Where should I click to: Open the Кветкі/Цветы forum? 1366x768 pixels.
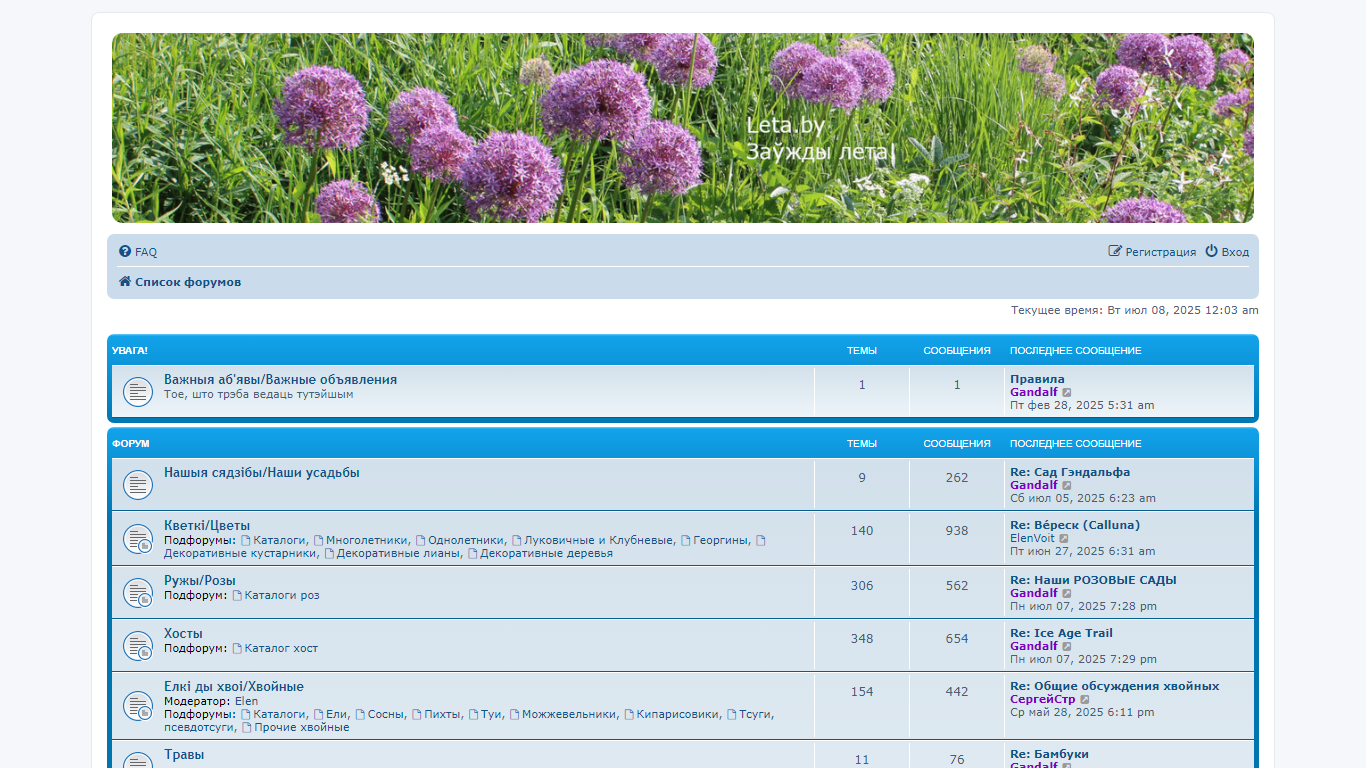click(207, 526)
